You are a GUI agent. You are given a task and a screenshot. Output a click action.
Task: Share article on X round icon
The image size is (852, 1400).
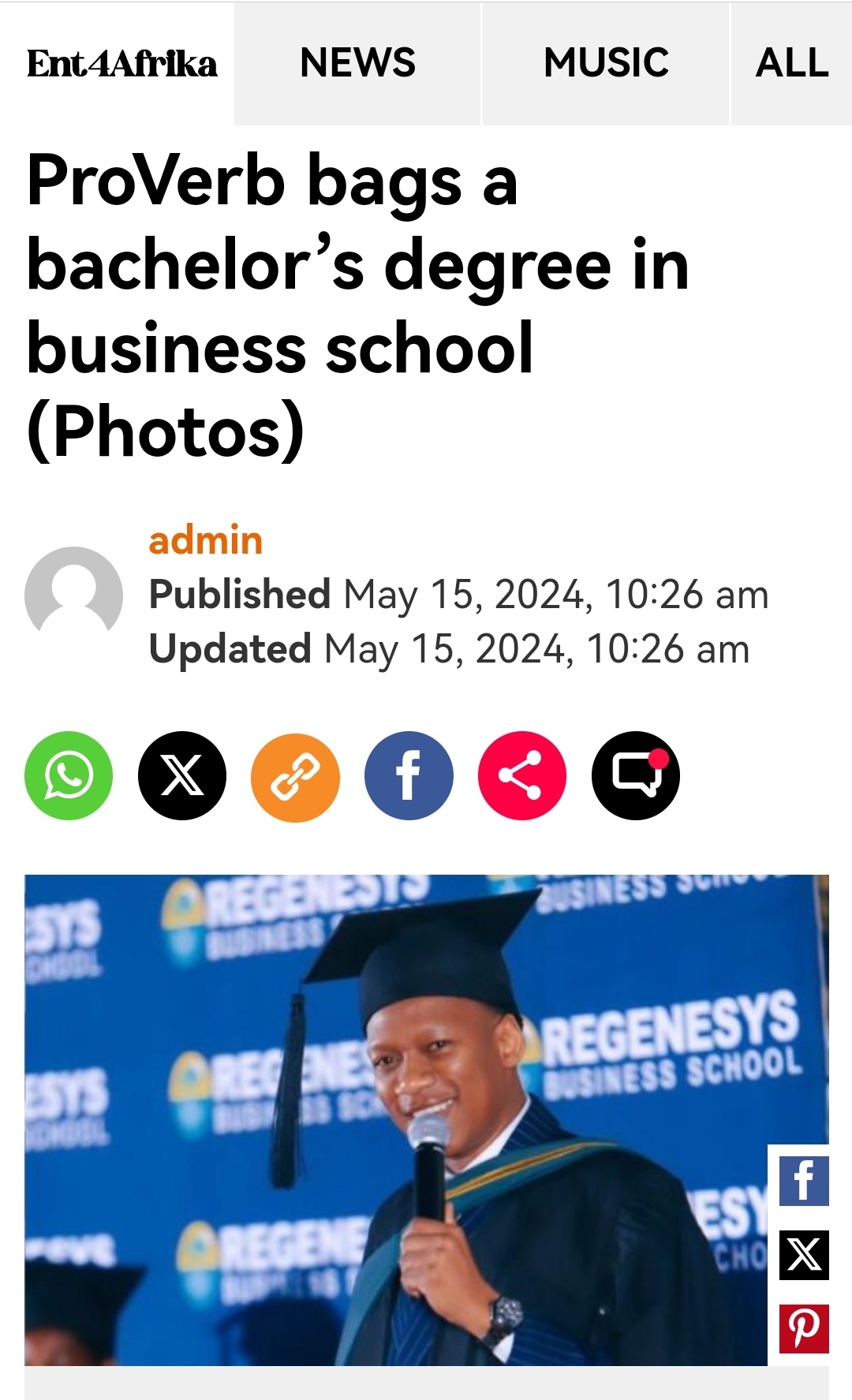click(182, 776)
